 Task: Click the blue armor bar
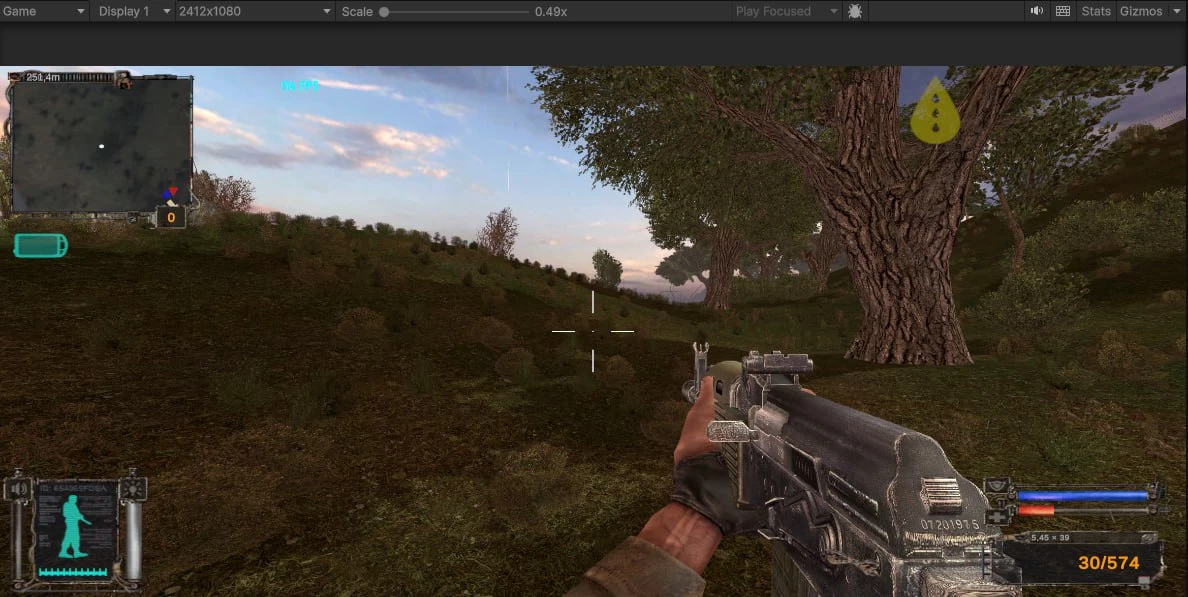click(x=1082, y=494)
